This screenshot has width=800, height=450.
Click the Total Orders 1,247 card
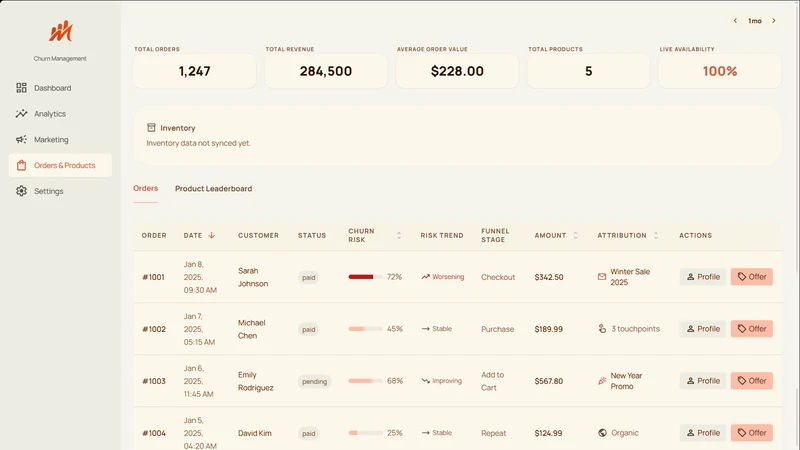pyautogui.click(x=194, y=71)
